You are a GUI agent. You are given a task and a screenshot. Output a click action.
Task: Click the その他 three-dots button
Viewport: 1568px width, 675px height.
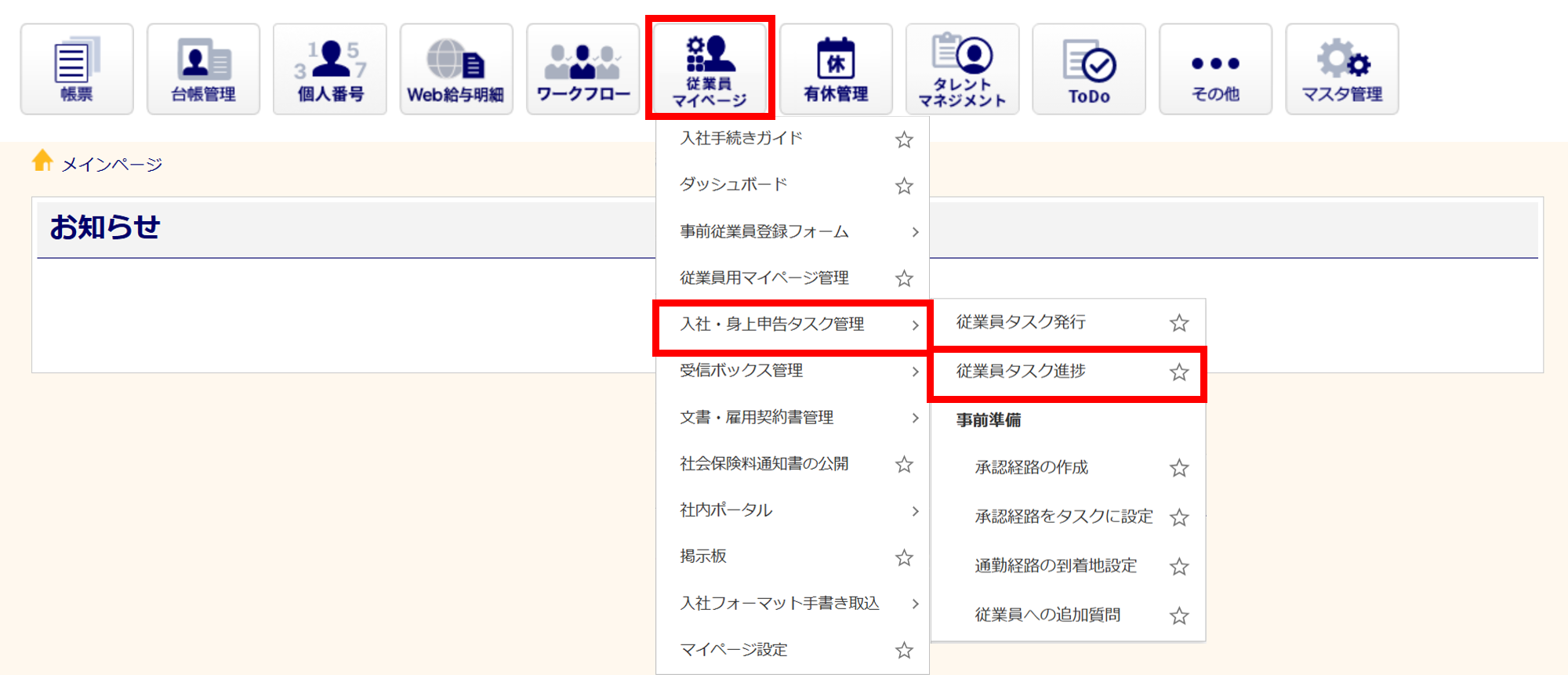(1215, 69)
